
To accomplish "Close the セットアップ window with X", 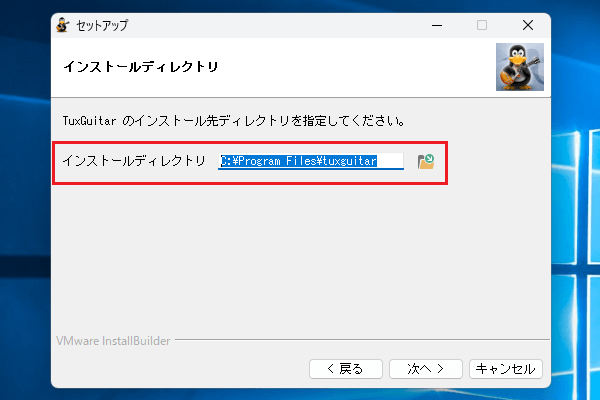I will tap(527, 25).
